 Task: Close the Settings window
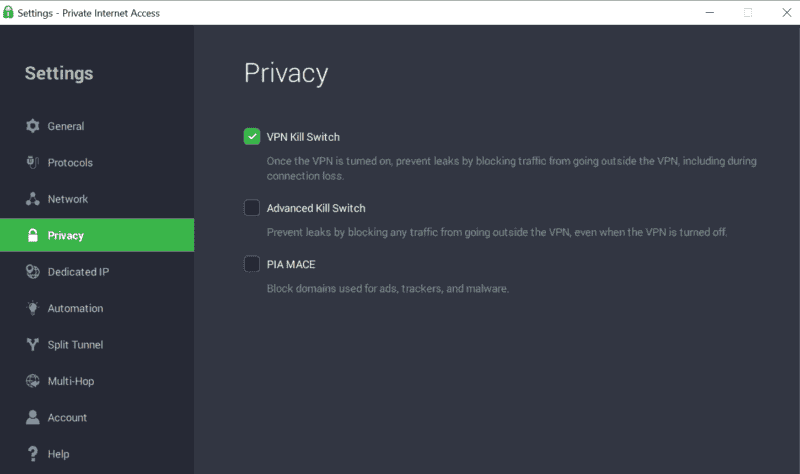point(787,12)
